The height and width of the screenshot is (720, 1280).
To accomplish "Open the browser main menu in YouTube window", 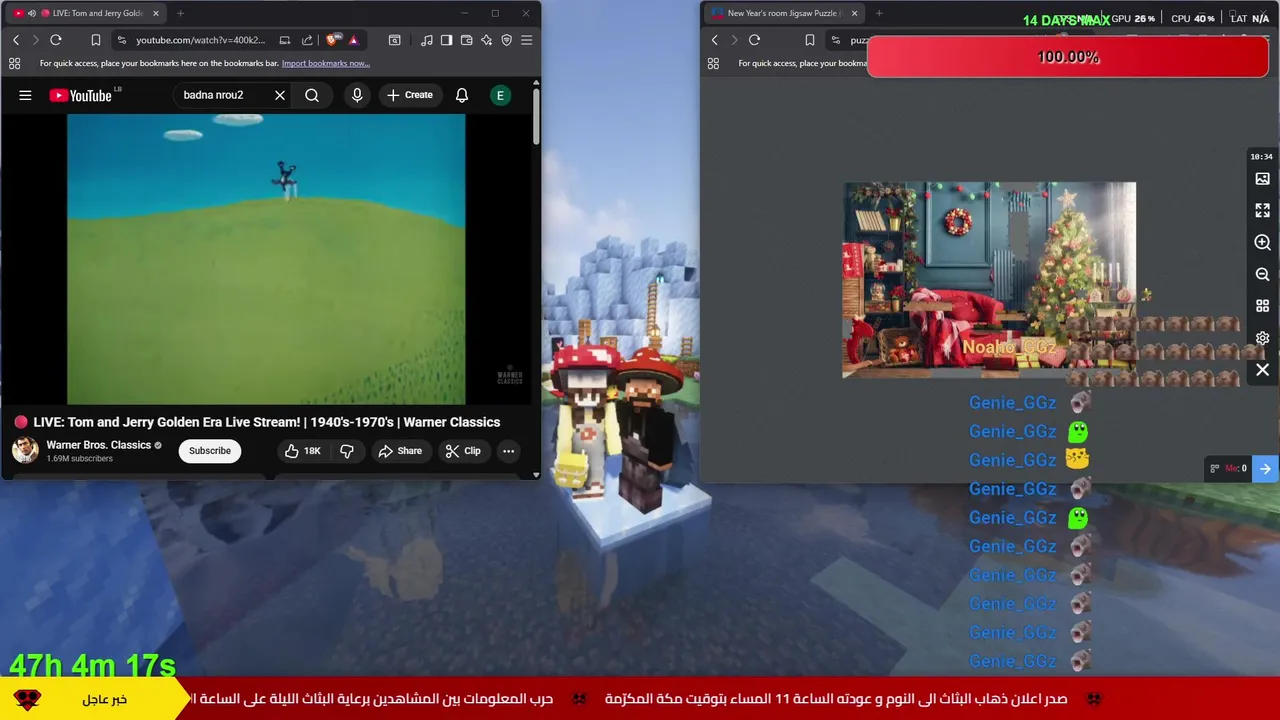I will (x=526, y=40).
